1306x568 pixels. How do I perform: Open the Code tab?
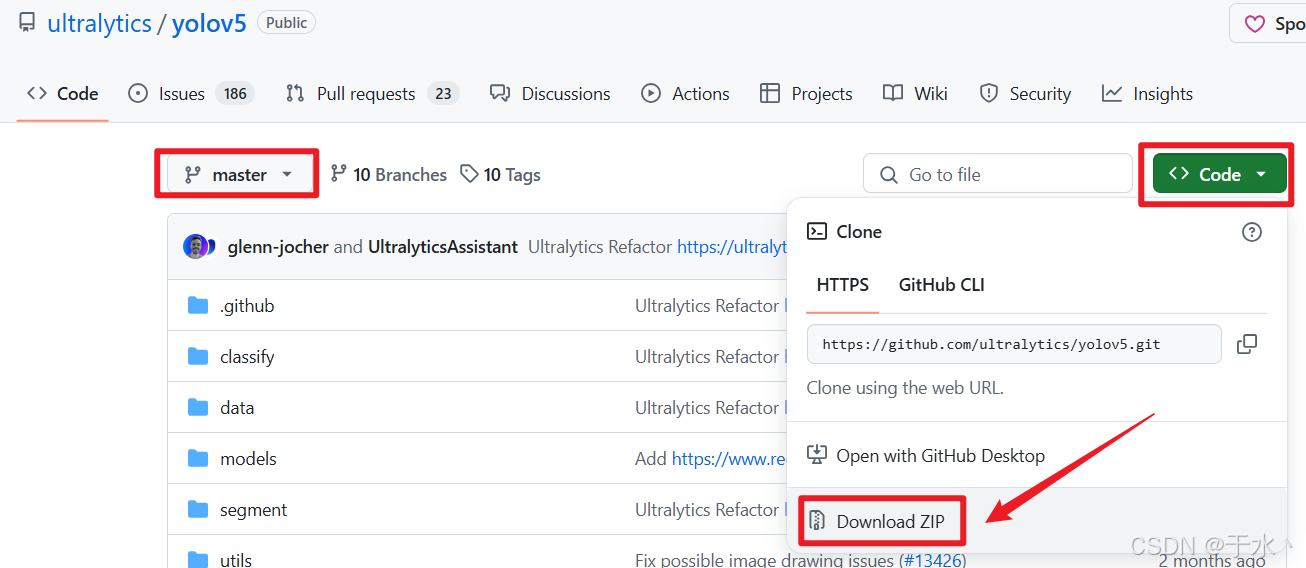(63, 93)
